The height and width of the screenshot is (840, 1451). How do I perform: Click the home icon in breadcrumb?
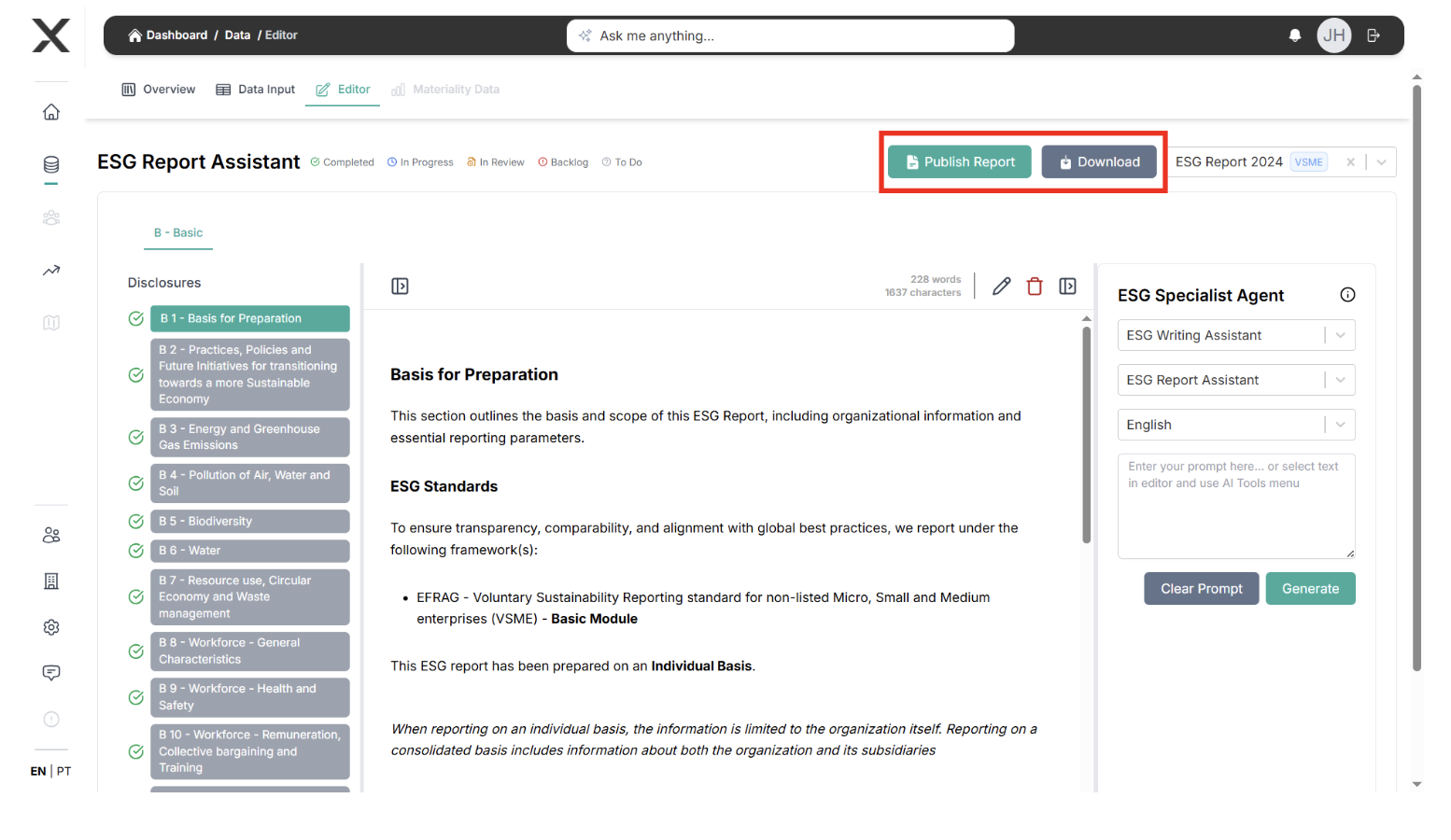(135, 35)
